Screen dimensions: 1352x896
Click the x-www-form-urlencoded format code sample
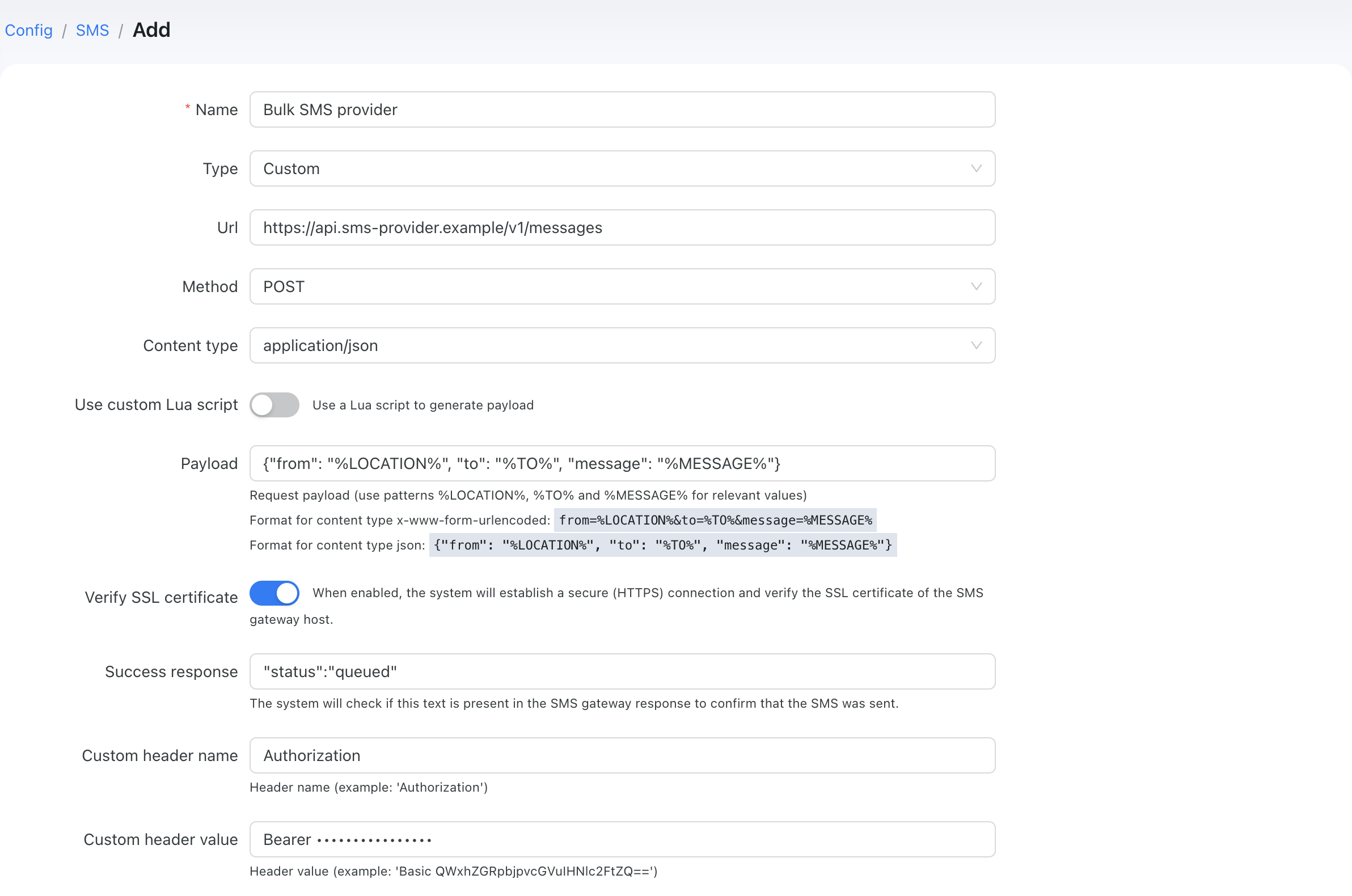pos(716,520)
